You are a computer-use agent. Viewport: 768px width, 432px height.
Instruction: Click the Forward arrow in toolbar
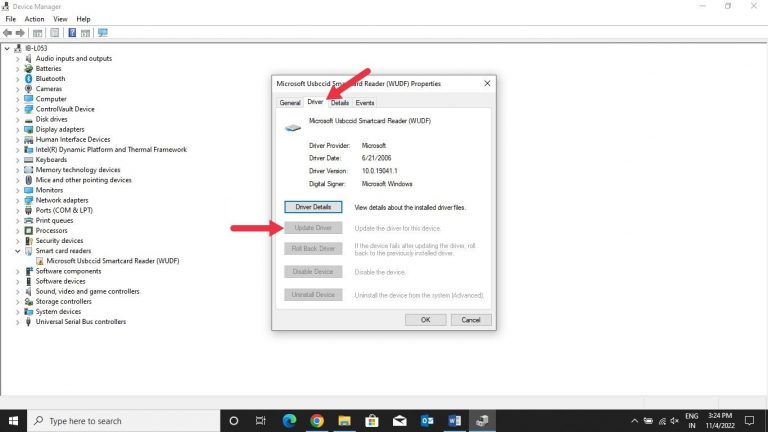20,33
